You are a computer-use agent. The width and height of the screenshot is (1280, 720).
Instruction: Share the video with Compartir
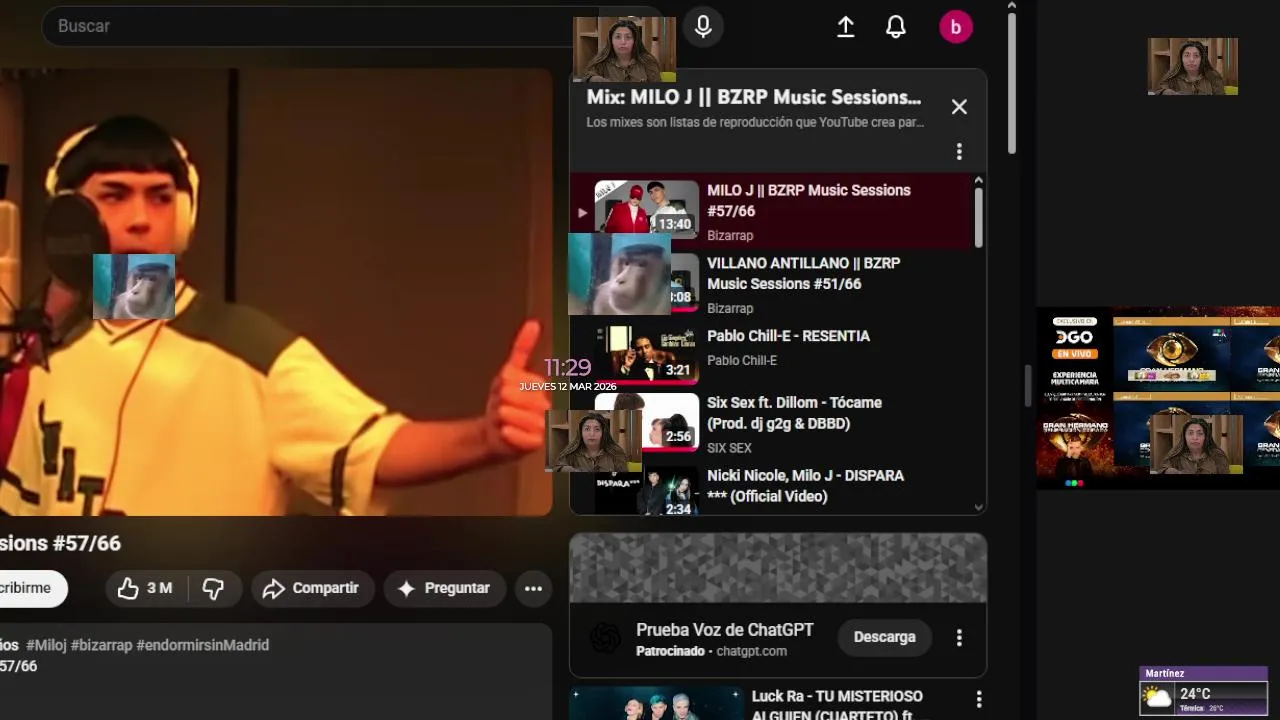(x=311, y=589)
